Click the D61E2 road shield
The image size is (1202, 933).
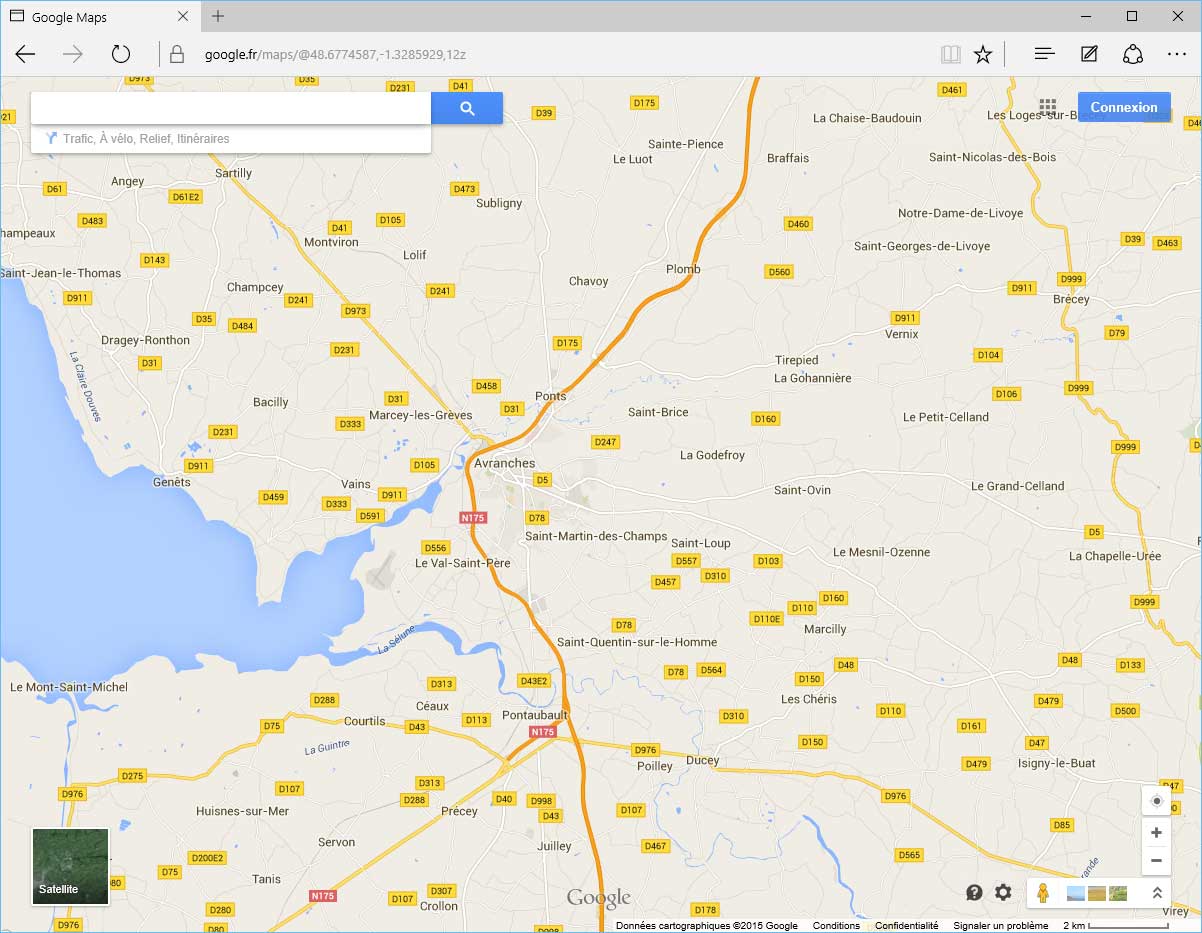click(186, 197)
